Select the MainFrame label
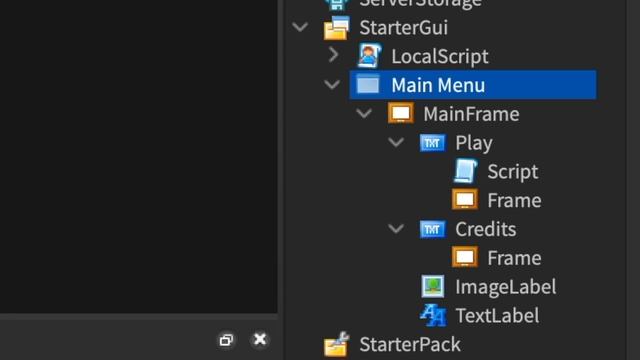 click(x=471, y=114)
